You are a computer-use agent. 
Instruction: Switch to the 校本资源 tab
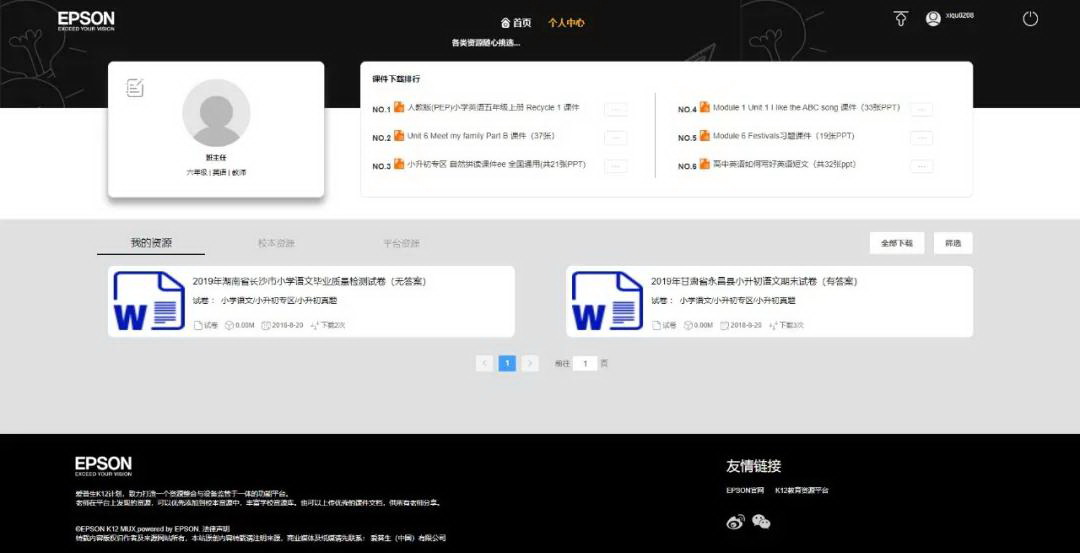[276, 243]
